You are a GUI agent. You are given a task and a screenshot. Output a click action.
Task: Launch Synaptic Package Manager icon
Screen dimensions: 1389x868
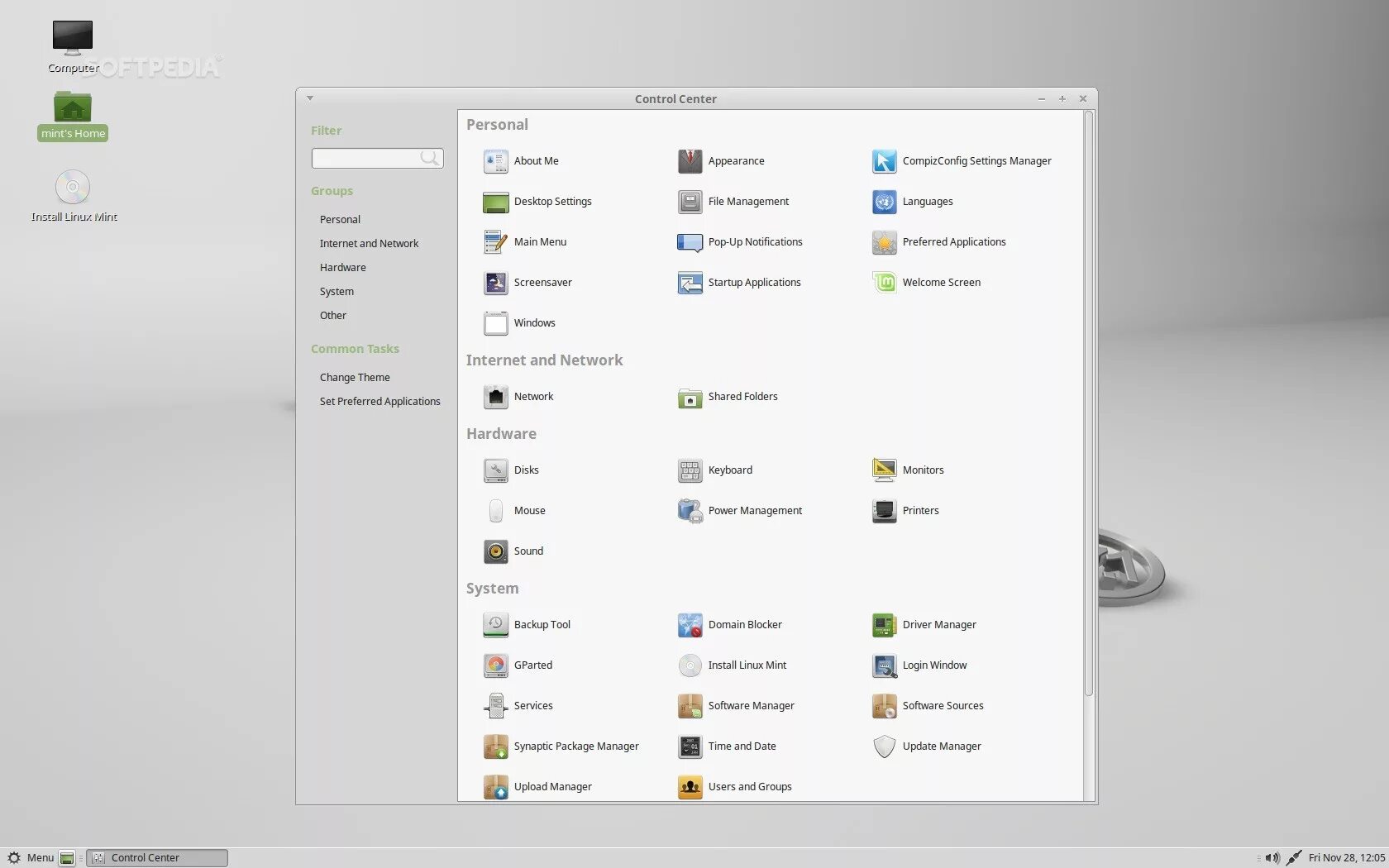tap(495, 746)
